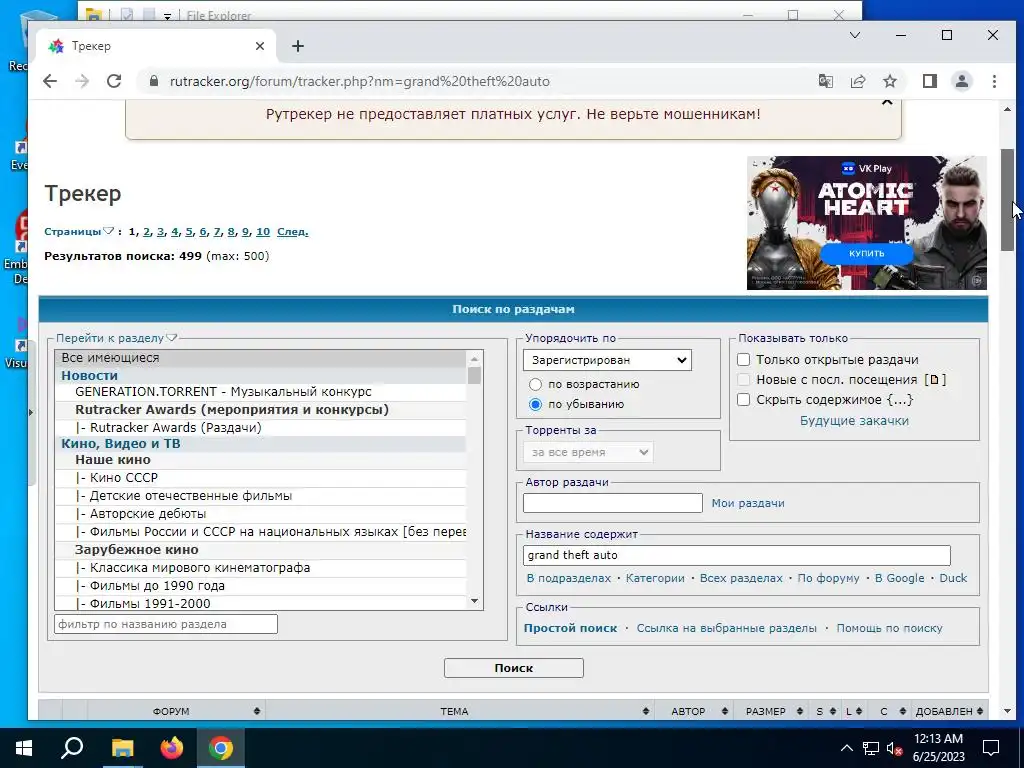
Task: Toggle Новые с посл. посещения checkbox
Action: [743, 379]
